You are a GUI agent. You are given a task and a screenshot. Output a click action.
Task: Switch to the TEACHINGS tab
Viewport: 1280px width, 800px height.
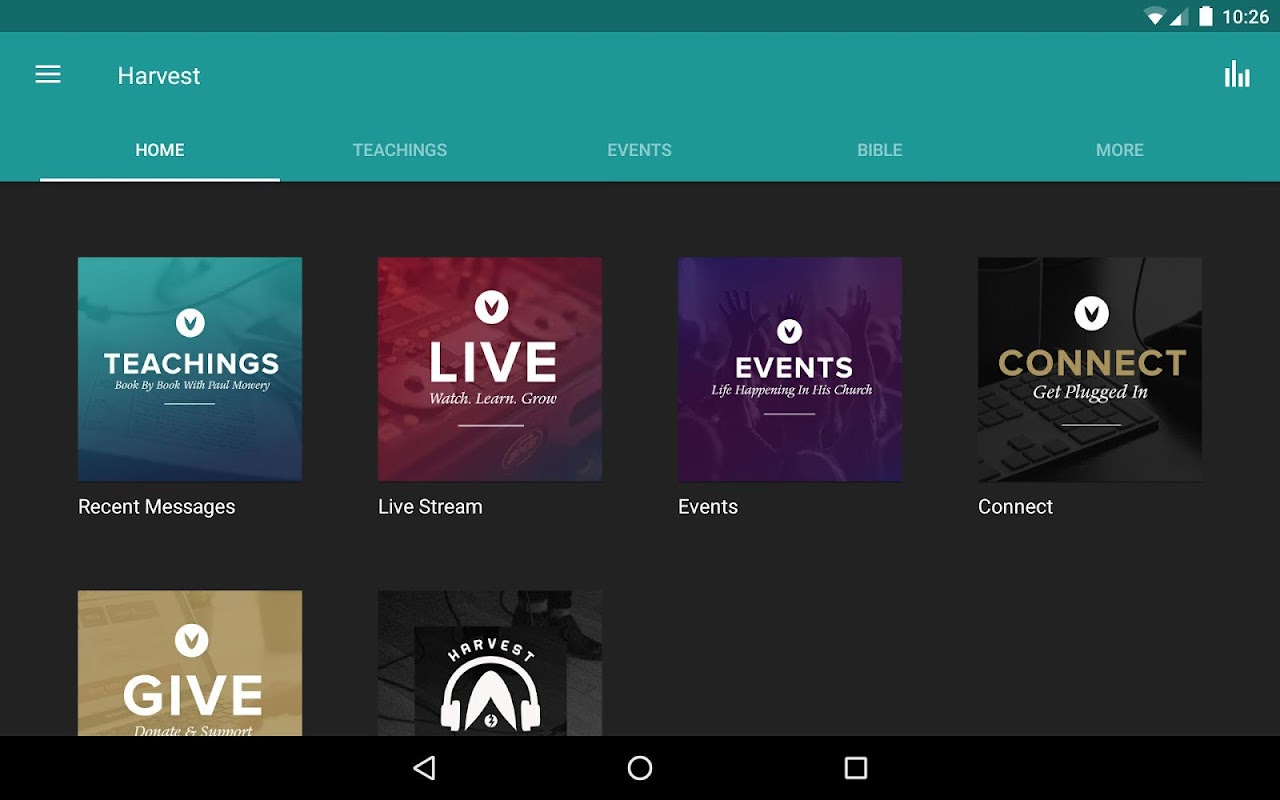click(x=400, y=150)
